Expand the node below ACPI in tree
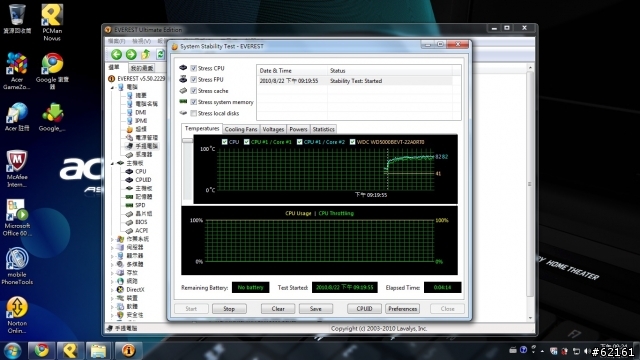The image size is (640, 360). [113, 239]
